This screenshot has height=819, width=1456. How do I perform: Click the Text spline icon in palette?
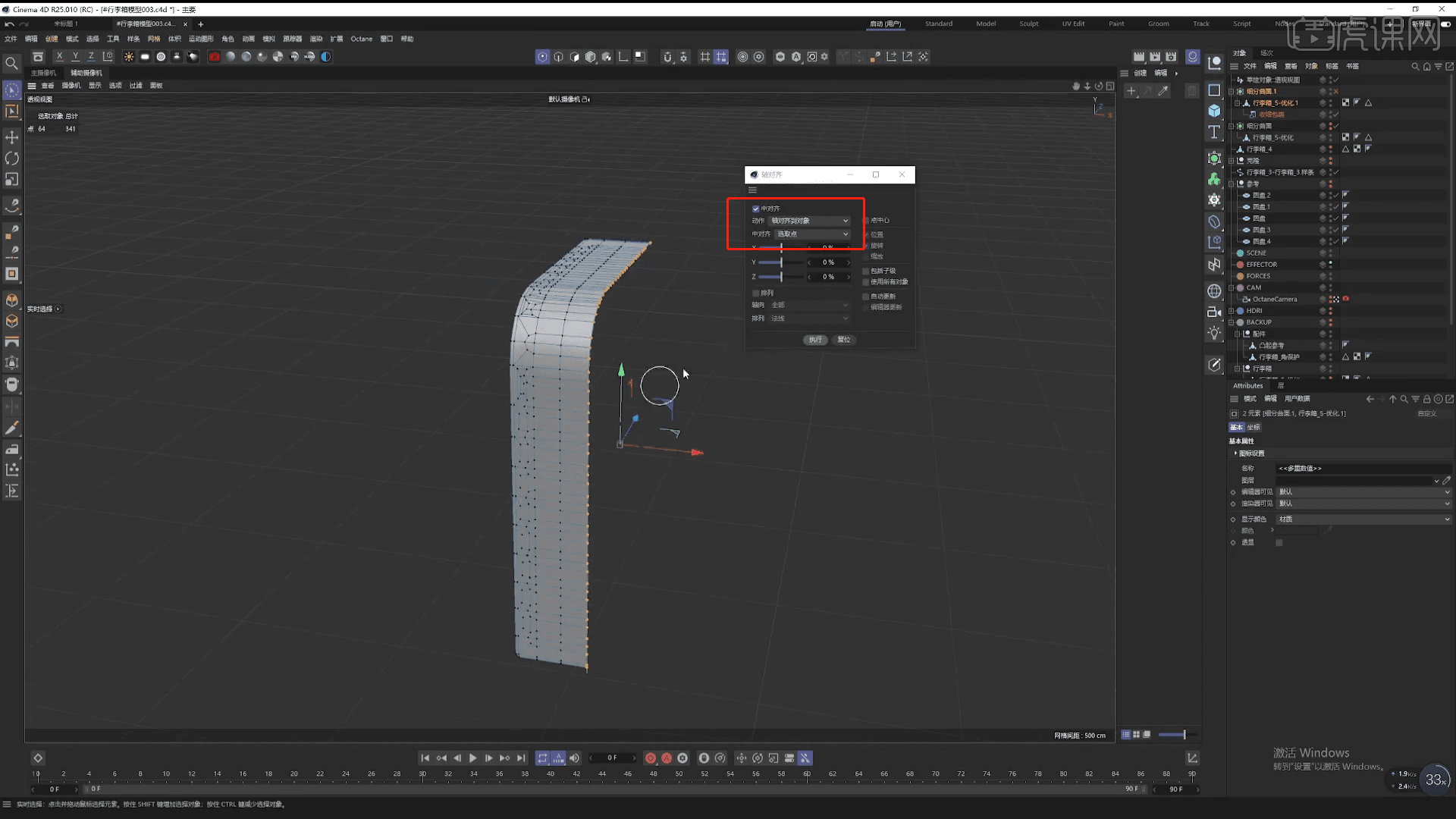click(x=1214, y=133)
